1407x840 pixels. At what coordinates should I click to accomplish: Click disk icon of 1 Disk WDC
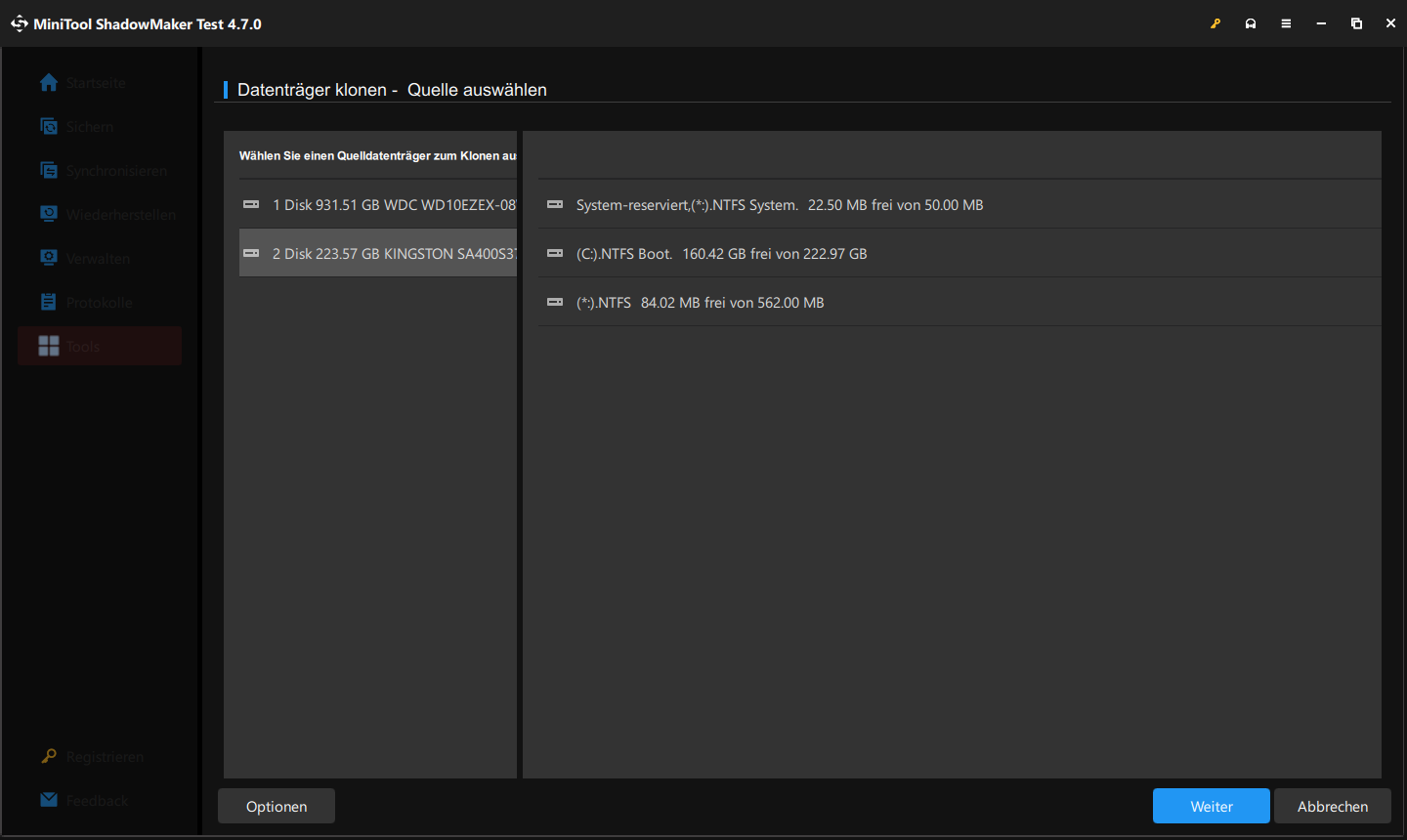click(x=251, y=204)
